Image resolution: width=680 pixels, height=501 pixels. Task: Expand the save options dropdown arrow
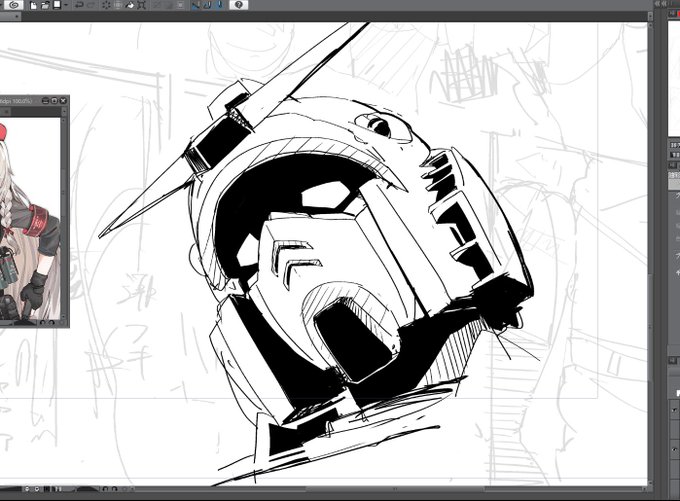pos(66,5)
